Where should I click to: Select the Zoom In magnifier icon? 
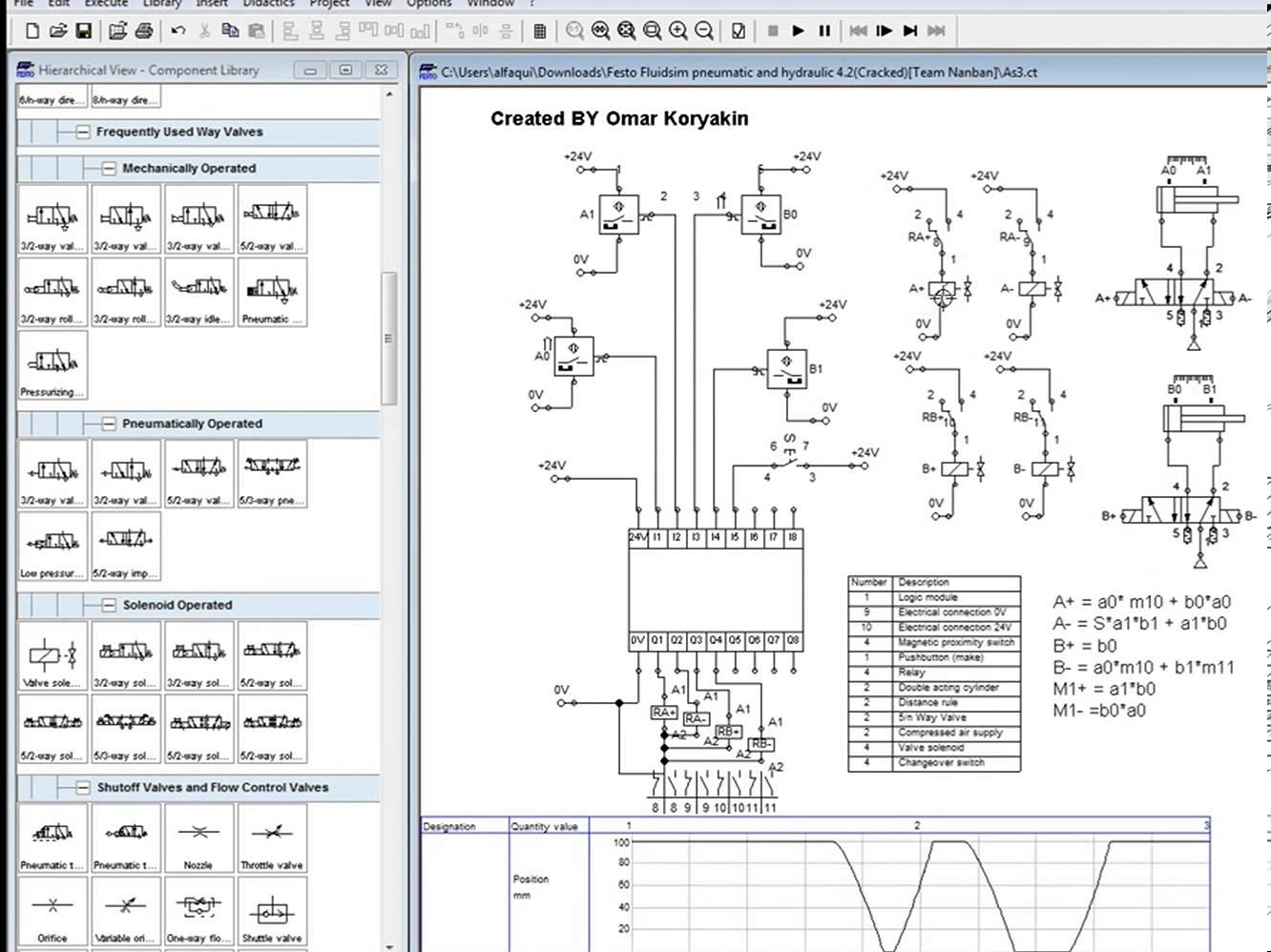tap(677, 31)
